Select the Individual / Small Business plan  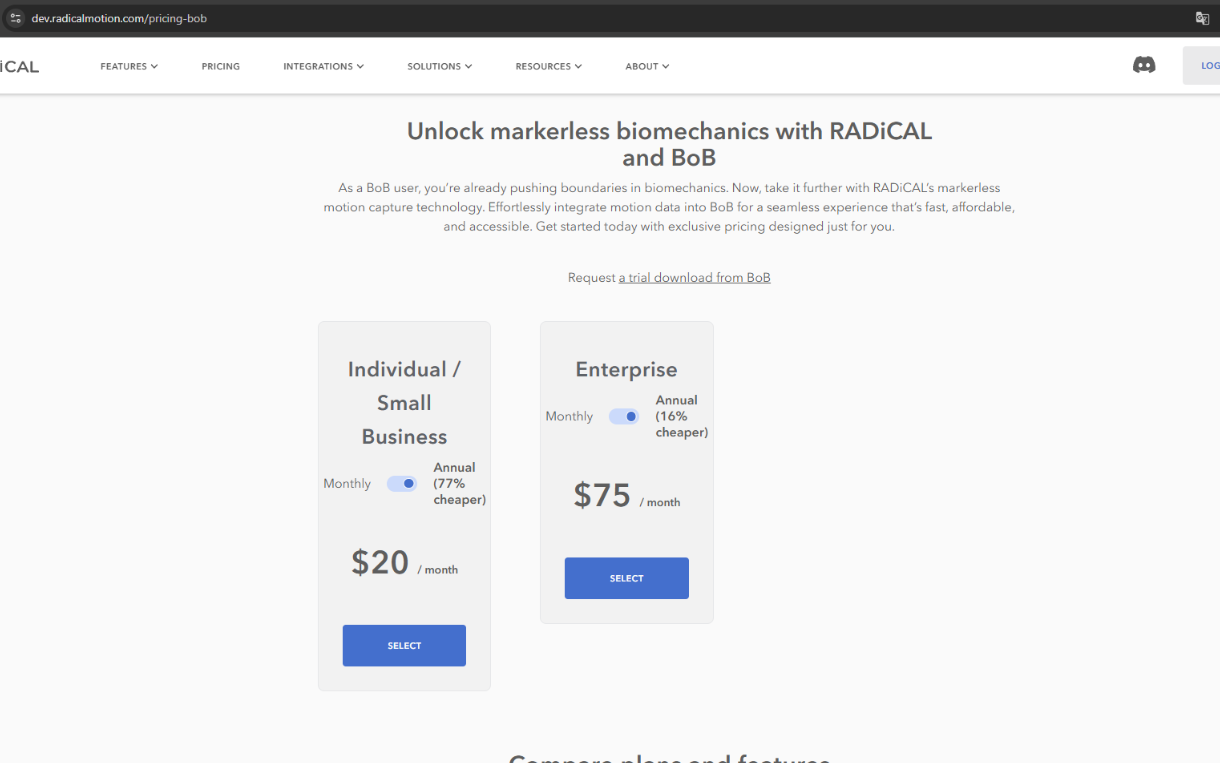coord(404,646)
